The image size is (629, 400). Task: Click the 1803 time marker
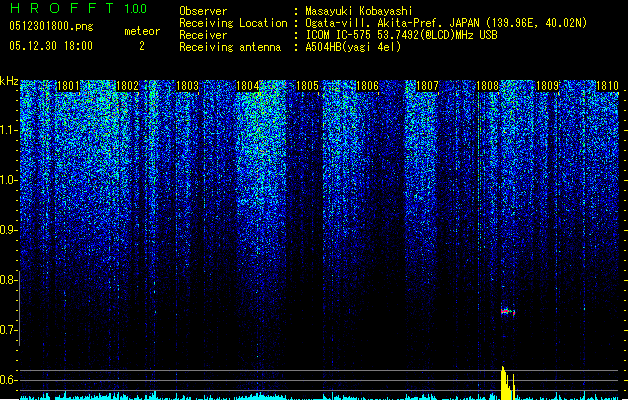click(187, 86)
